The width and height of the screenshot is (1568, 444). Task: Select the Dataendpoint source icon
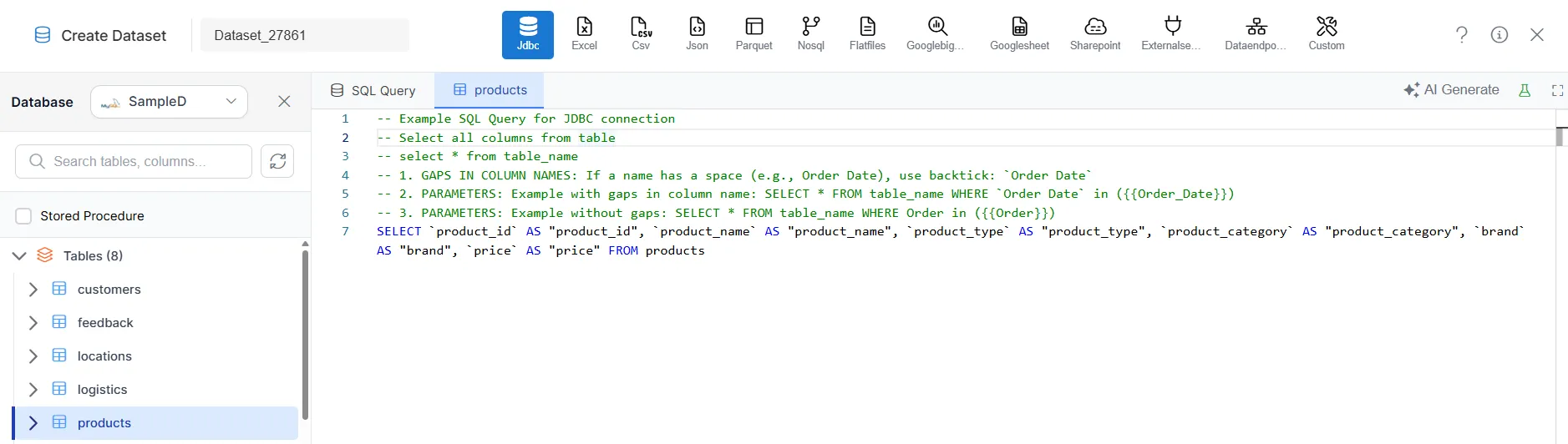click(x=1256, y=35)
